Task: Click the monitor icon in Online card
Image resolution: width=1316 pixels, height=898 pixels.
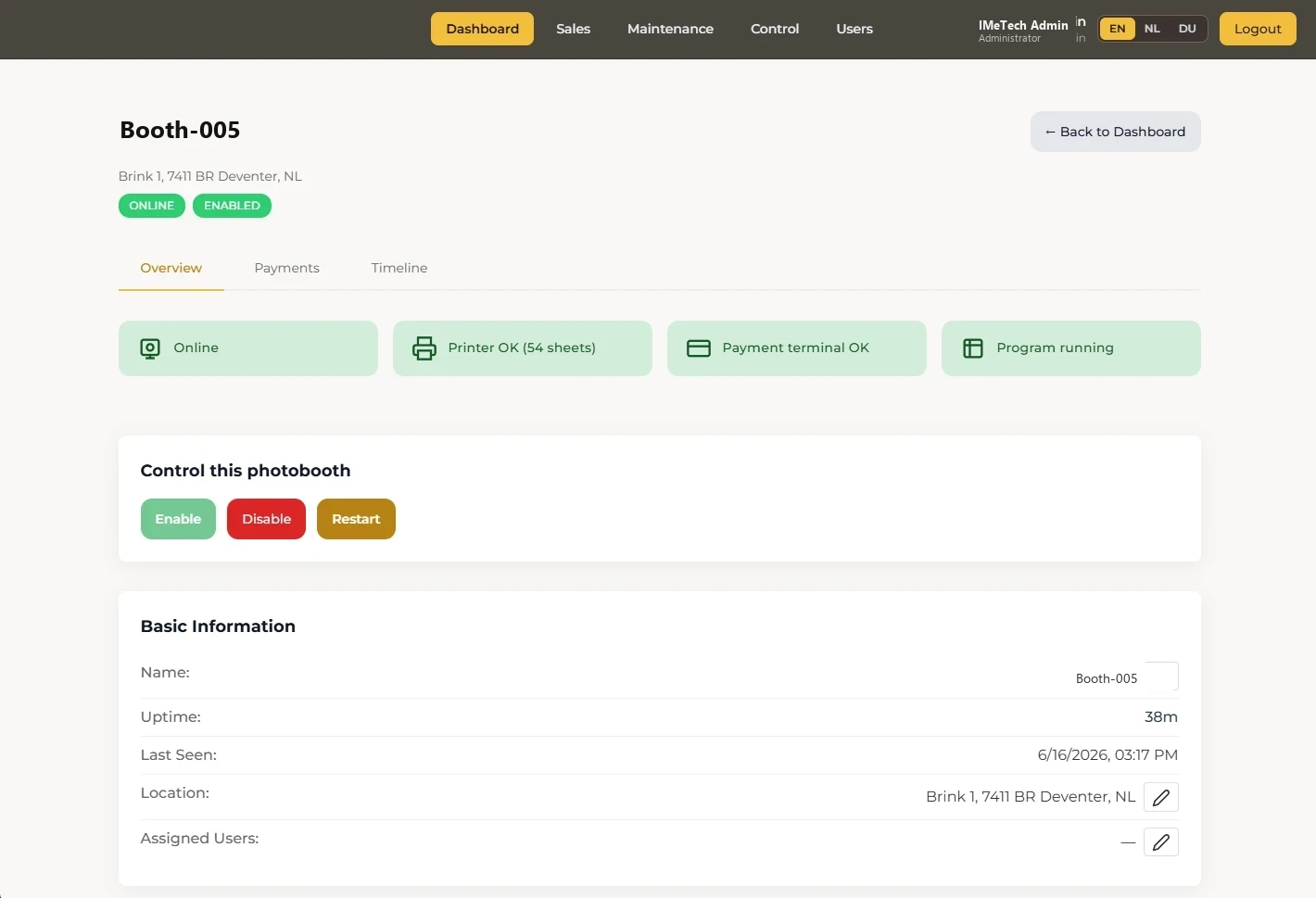Action: point(150,348)
